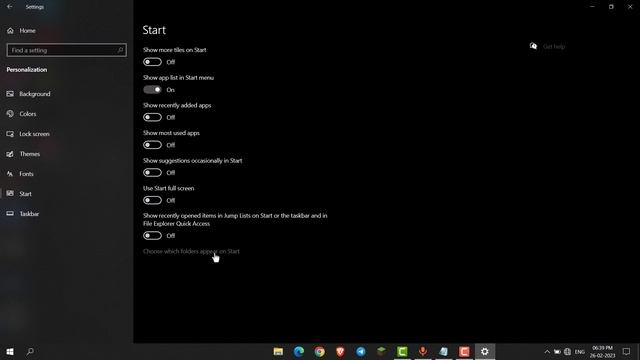Click the Get help link
The height and width of the screenshot is (360, 640).
pos(554,47)
